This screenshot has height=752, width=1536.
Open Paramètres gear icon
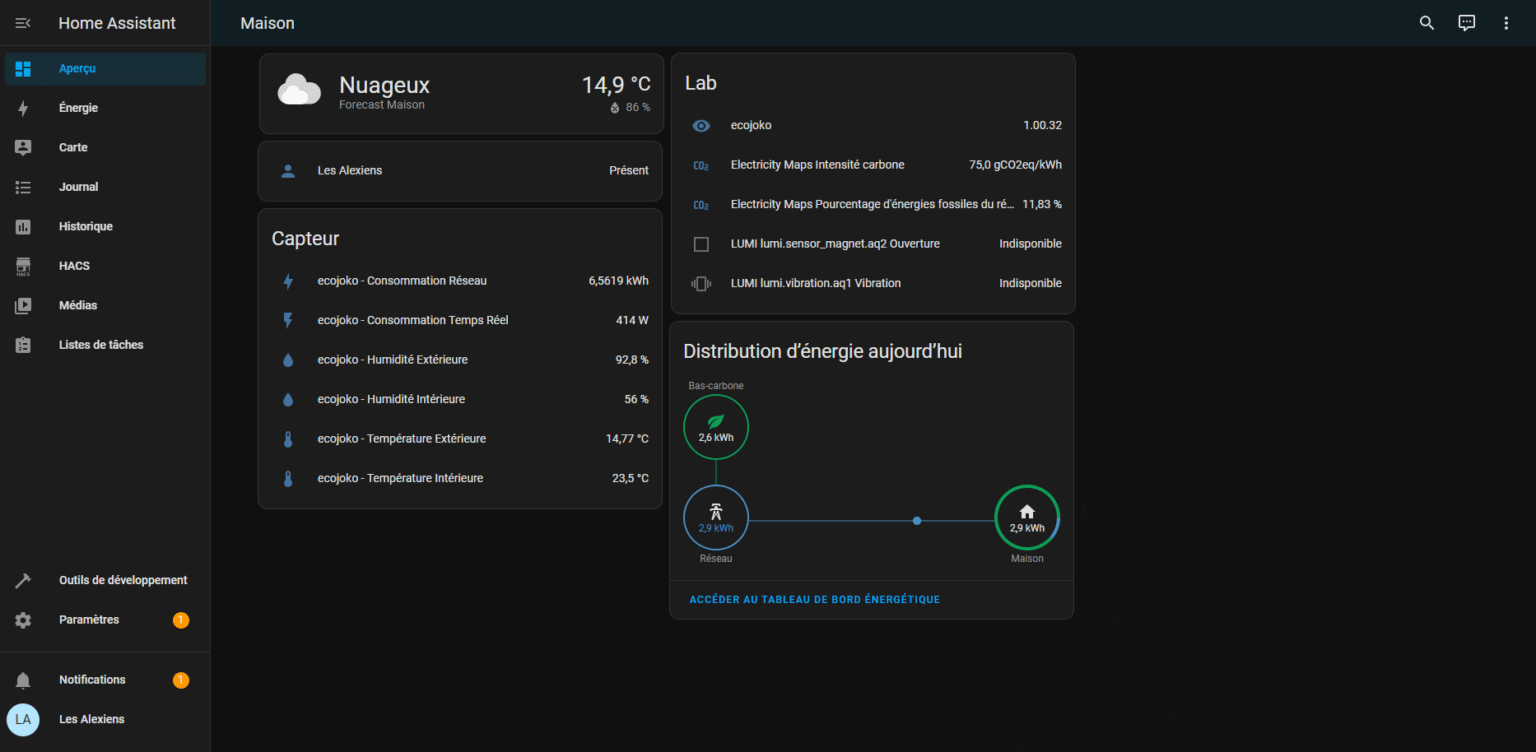[x=23, y=620]
